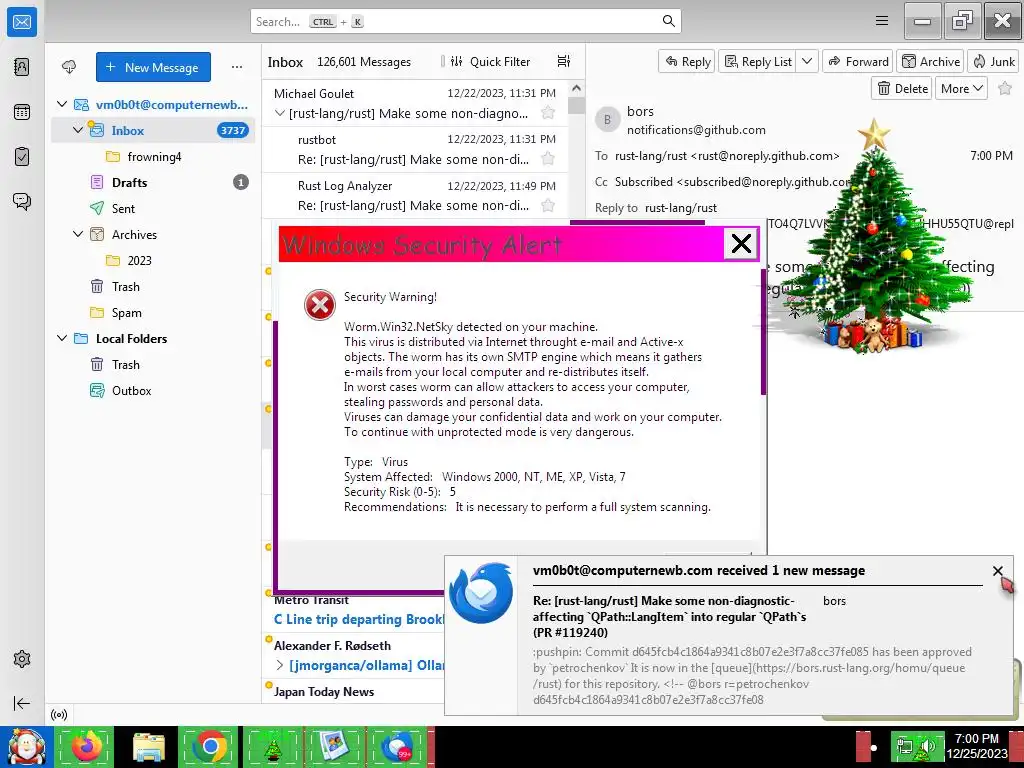Click the Thunderbird taskbar icon
The image size is (1024, 768).
[396, 746]
